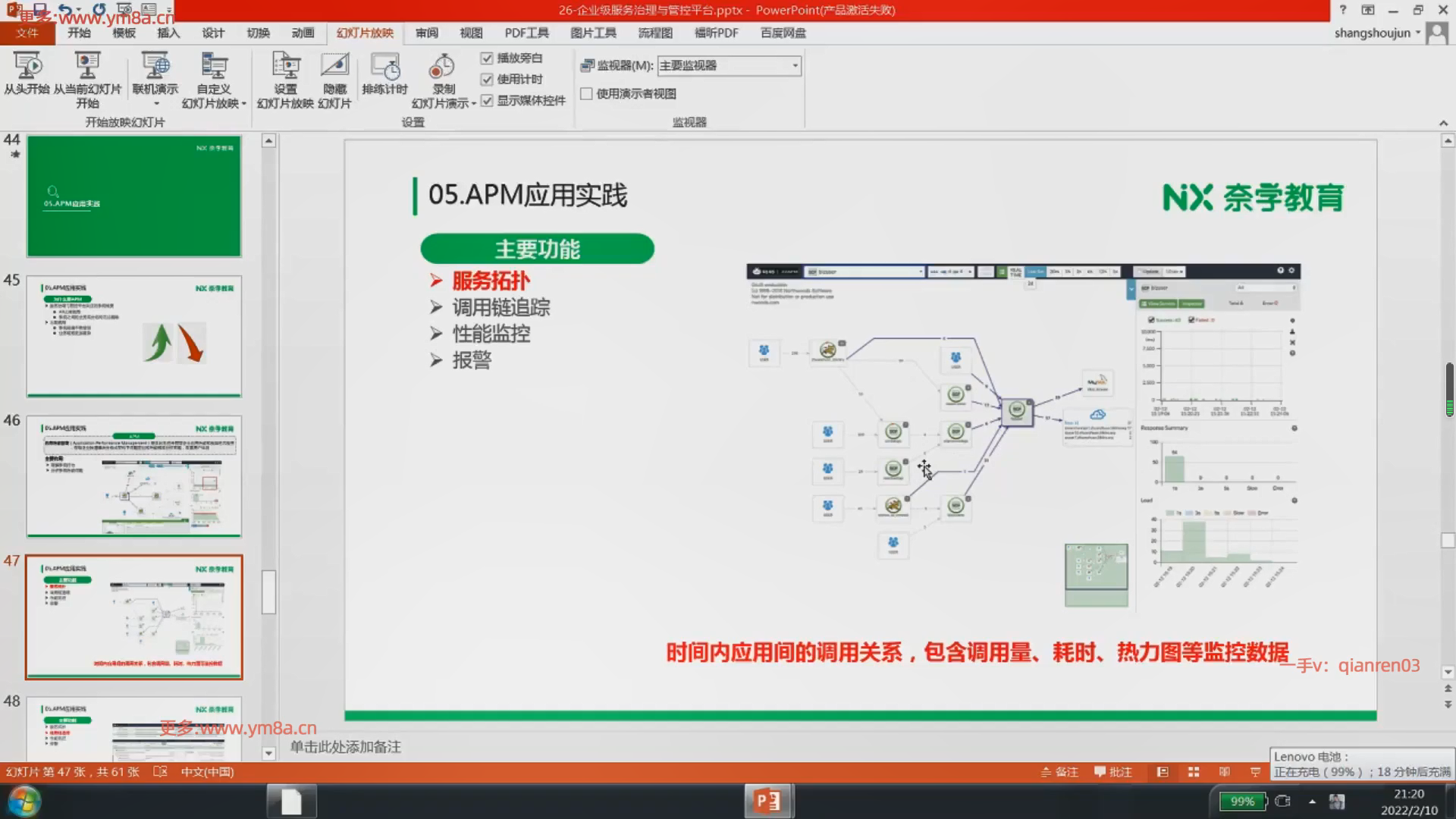The height and width of the screenshot is (819, 1456).
Task: Click 批注 comments button in status bar
Action: pos(1112,772)
